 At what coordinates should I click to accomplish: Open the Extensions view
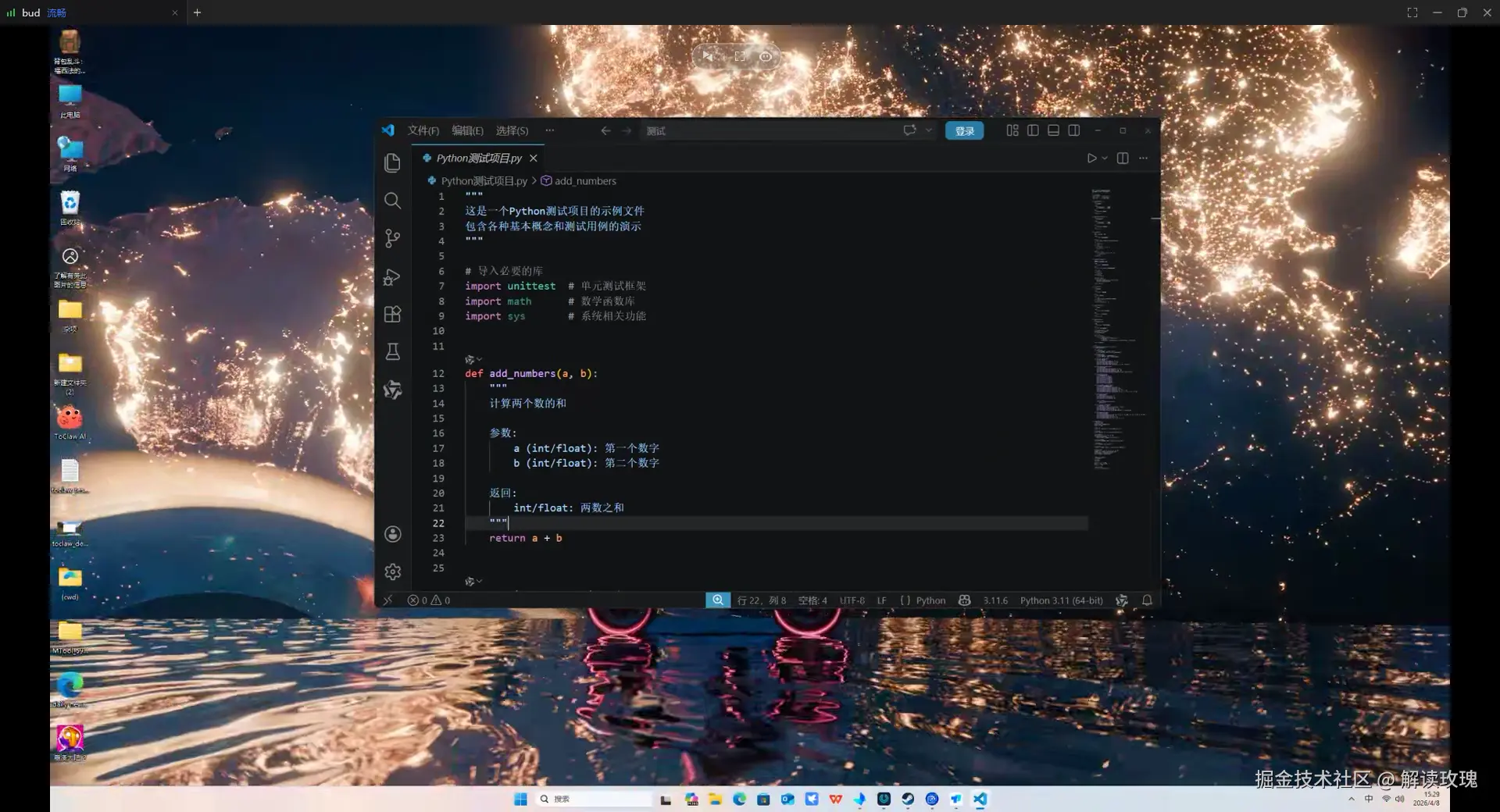pyautogui.click(x=392, y=314)
